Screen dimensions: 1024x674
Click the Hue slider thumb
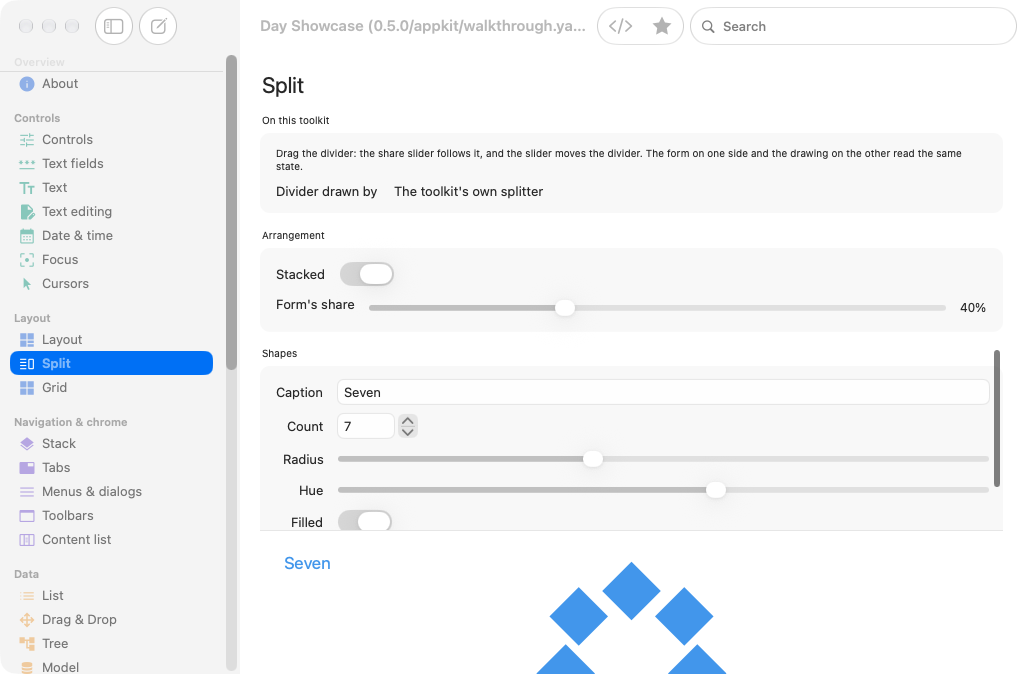(716, 490)
